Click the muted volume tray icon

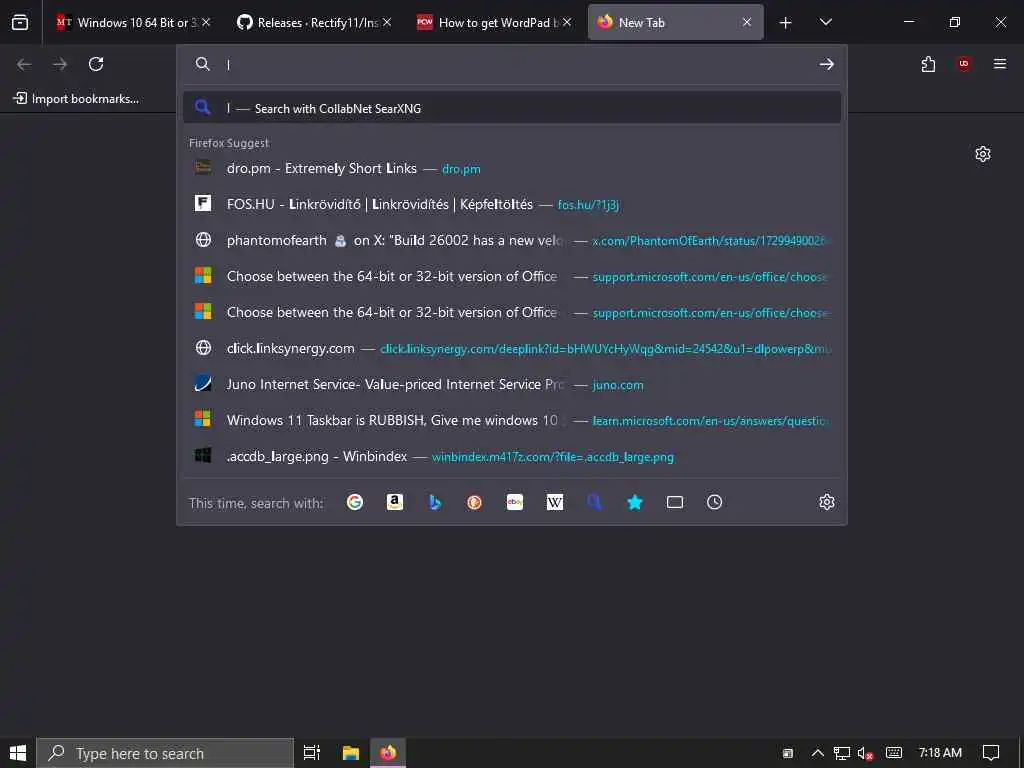[865, 754]
